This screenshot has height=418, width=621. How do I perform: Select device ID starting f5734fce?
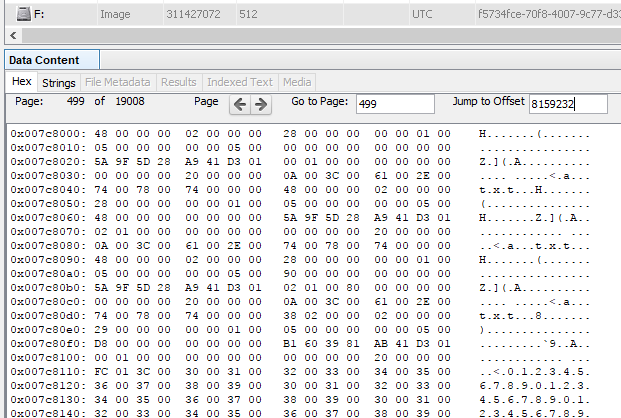click(x=549, y=14)
